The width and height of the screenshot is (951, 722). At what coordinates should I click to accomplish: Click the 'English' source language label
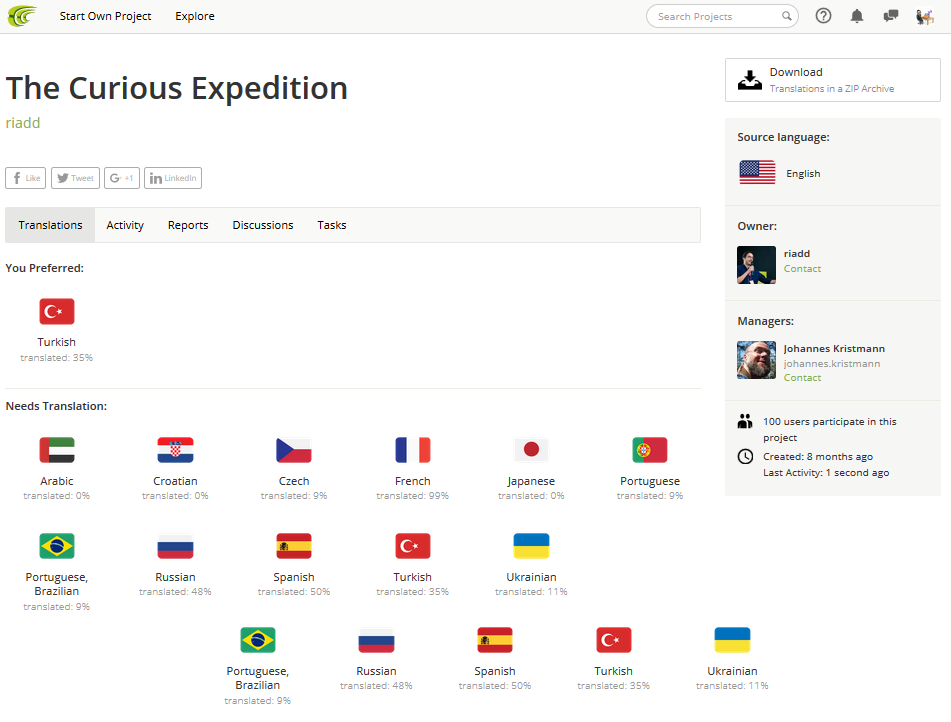803,174
